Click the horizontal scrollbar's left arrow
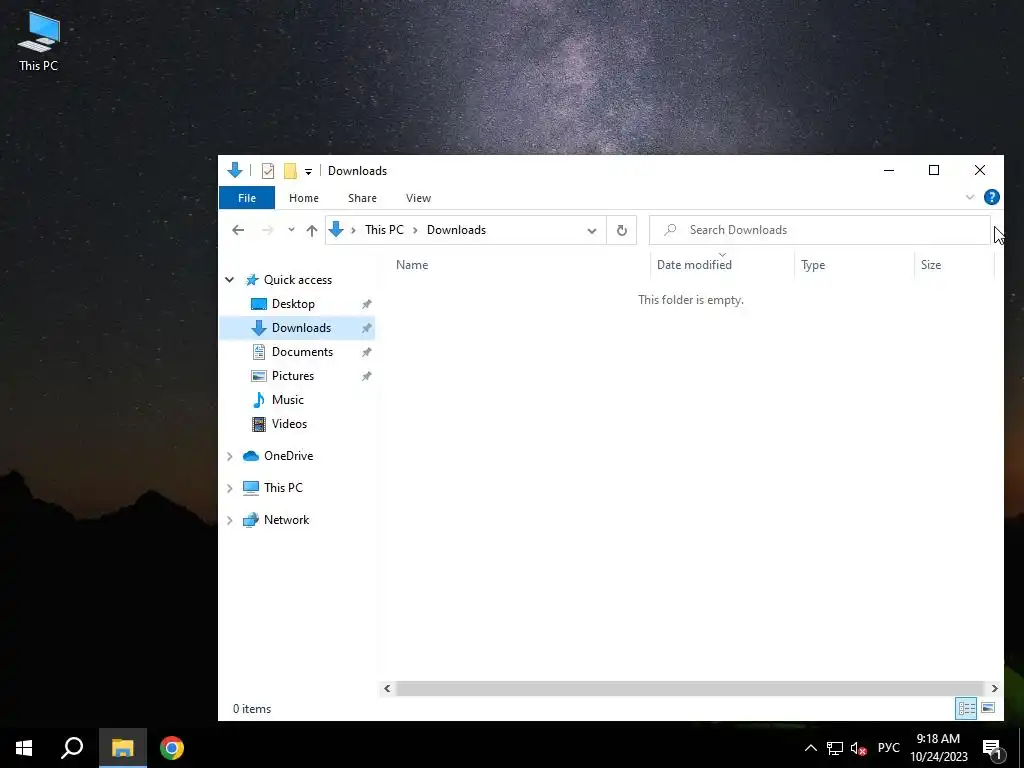The height and width of the screenshot is (768, 1024). coord(387,688)
